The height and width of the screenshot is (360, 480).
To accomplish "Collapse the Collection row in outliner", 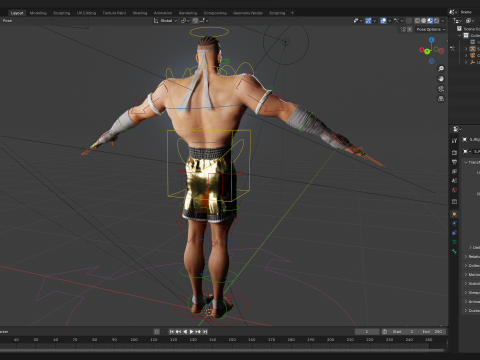I will pyautogui.click(x=459, y=36).
